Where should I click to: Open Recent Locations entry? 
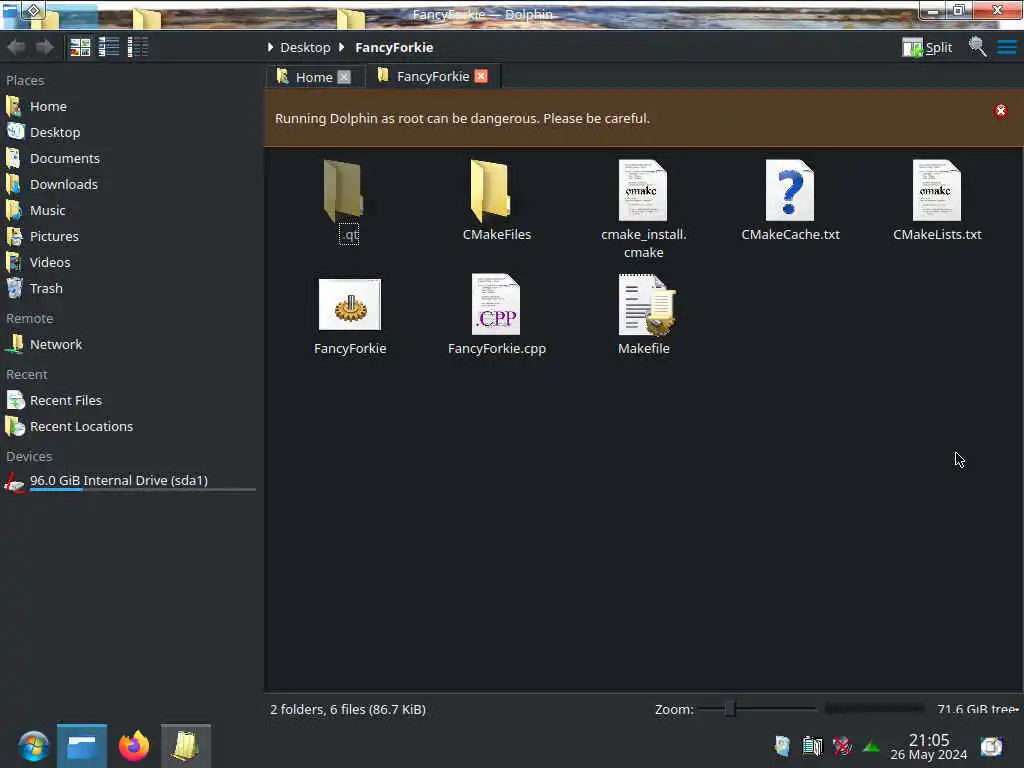pos(131,426)
